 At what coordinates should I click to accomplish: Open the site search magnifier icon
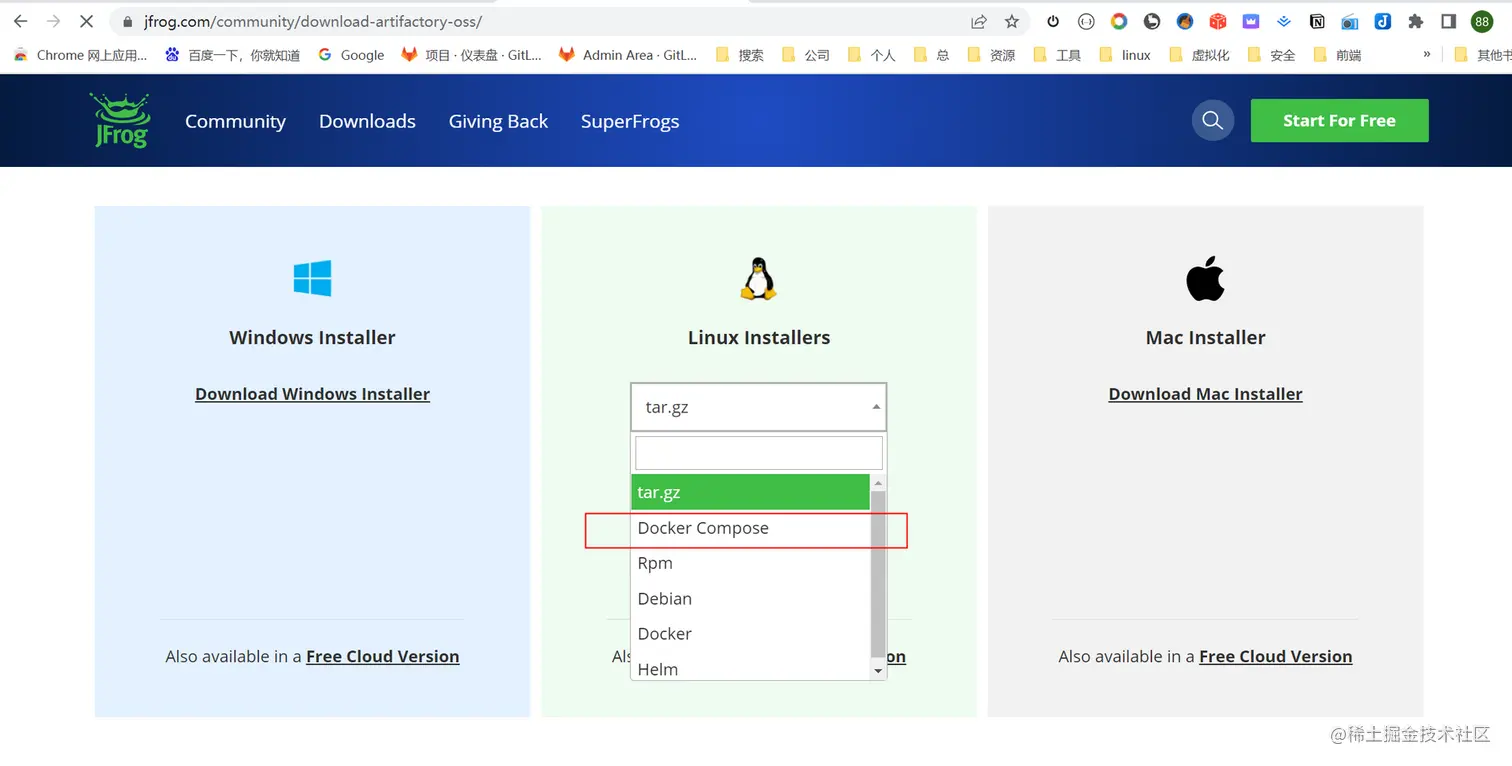tap(1212, 120)
